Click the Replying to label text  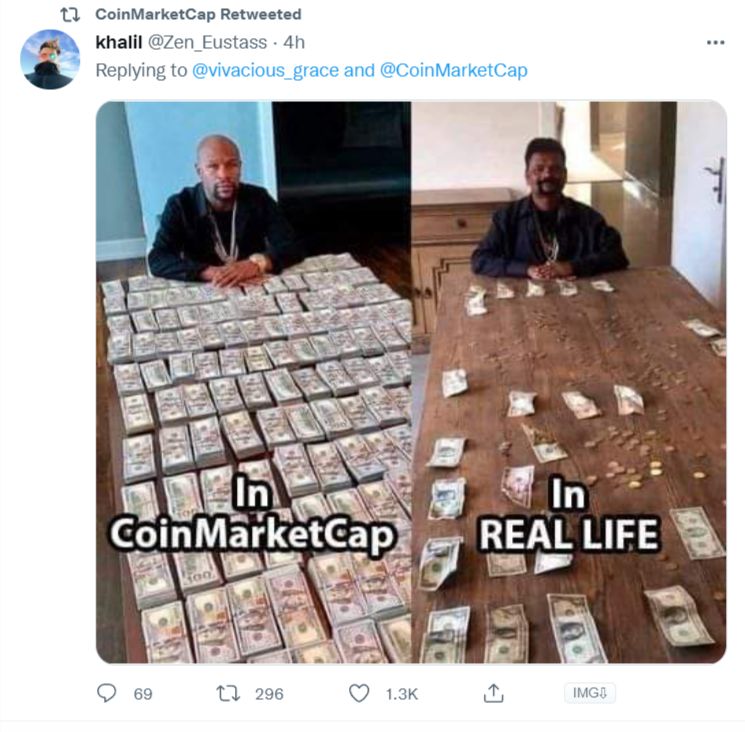pyautogui.click(x=142, y=70)
